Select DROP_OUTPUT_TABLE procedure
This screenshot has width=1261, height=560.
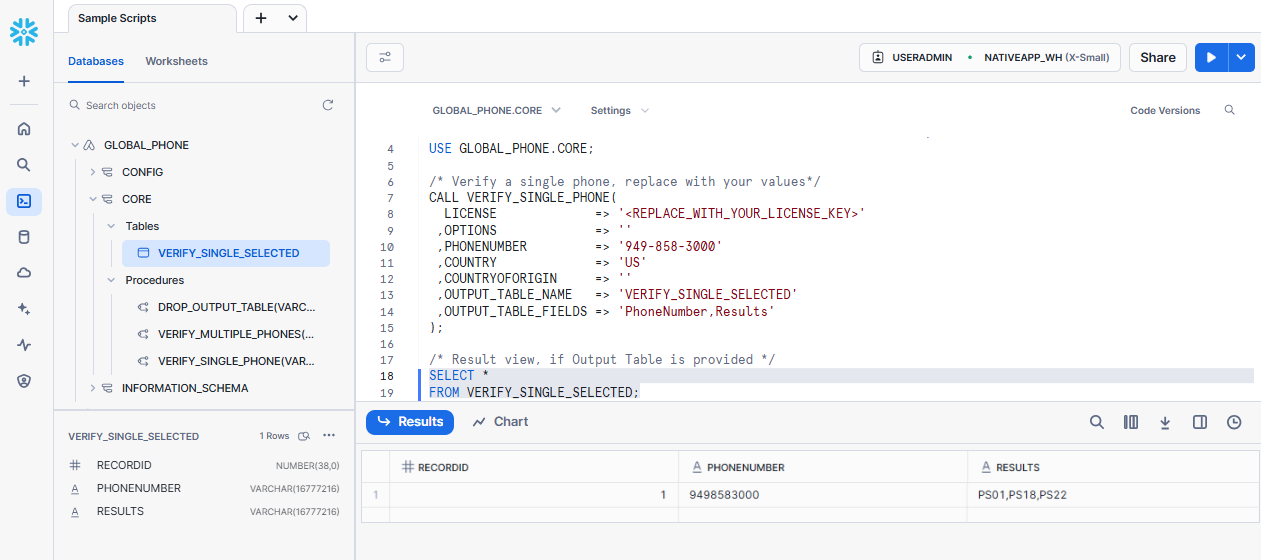pyautogui.click(x=226, y=307)
